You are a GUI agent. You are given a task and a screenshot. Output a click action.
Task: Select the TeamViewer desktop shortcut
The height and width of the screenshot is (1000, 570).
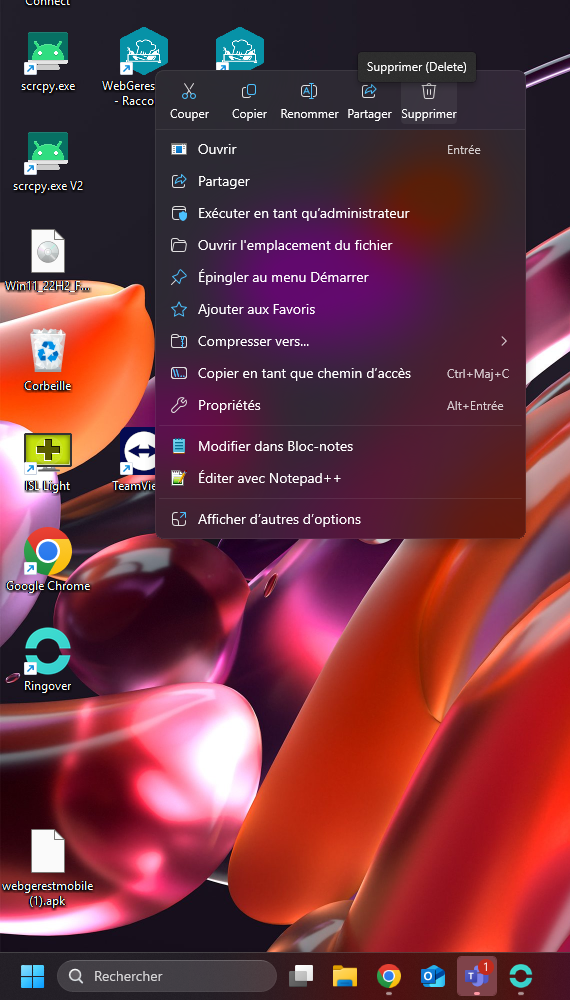click(x=135, y=459)
